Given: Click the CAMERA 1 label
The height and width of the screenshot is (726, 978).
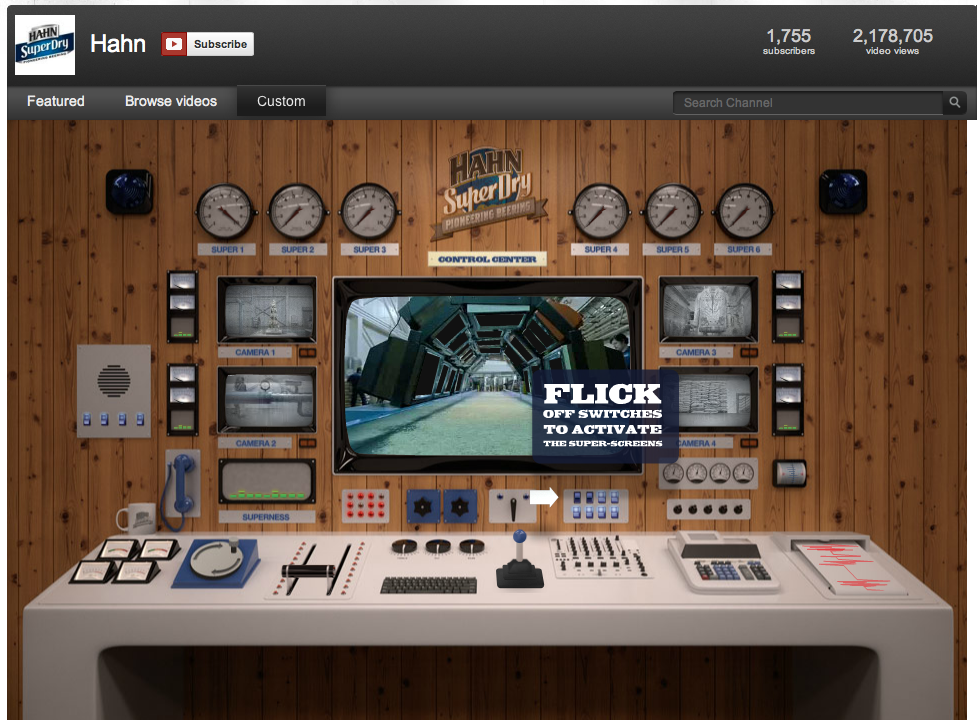Looking at the screenshot, I should (255, 352).
